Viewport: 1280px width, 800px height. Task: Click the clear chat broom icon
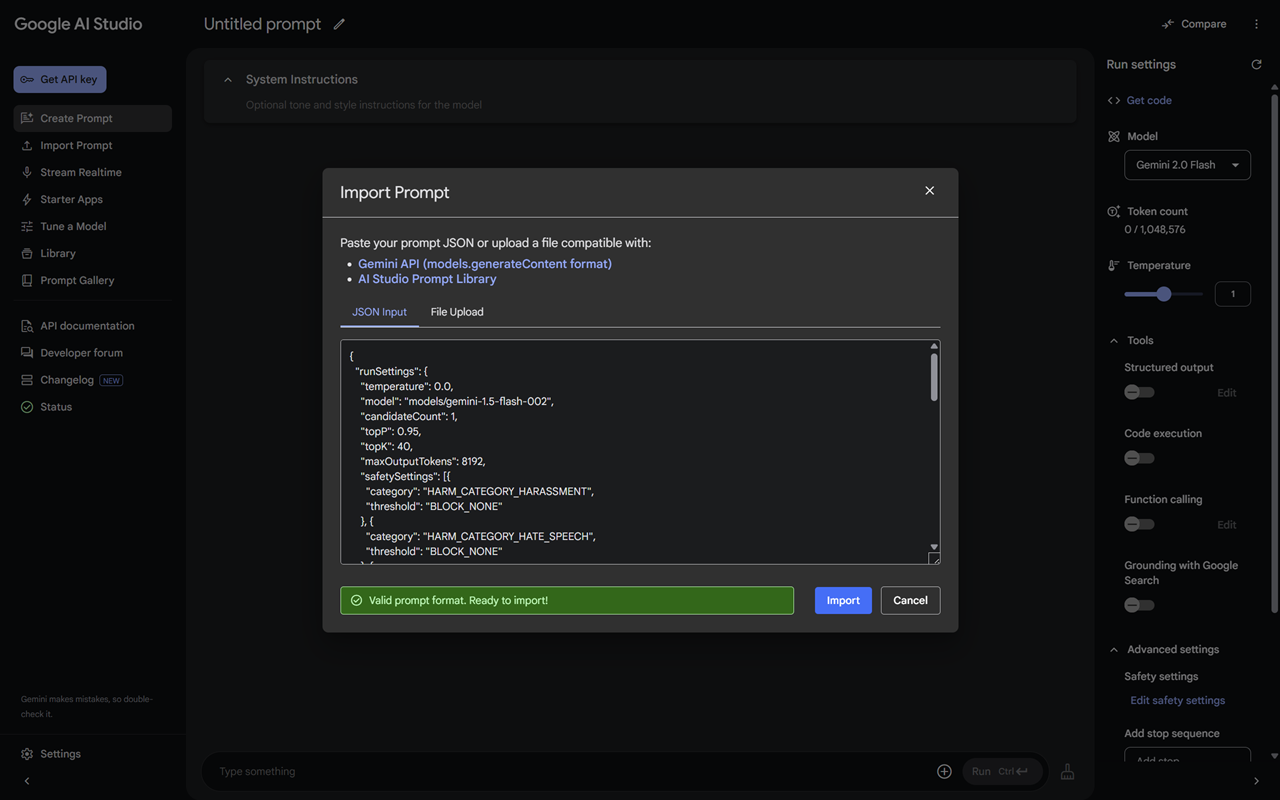1067,771
